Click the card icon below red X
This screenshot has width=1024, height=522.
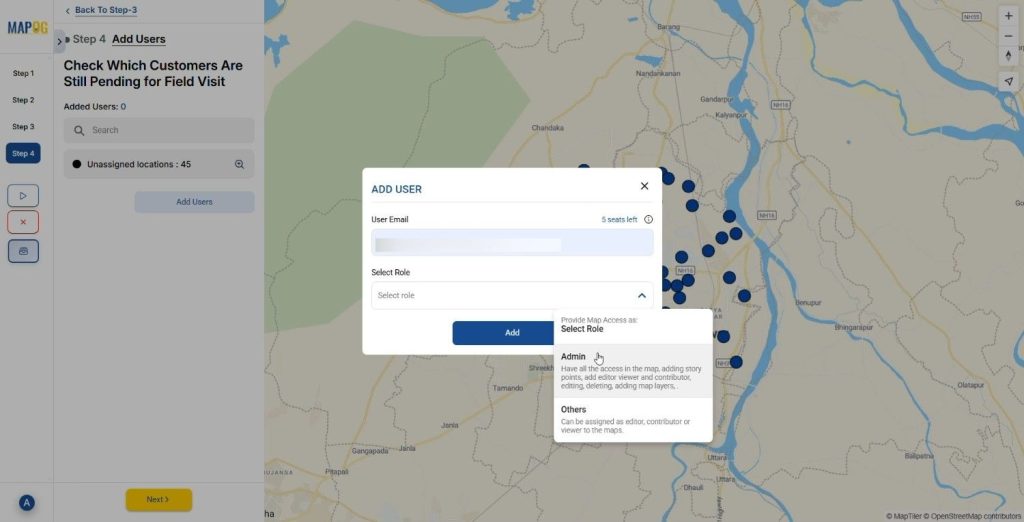pyautogui.click(x=23, y=251)
